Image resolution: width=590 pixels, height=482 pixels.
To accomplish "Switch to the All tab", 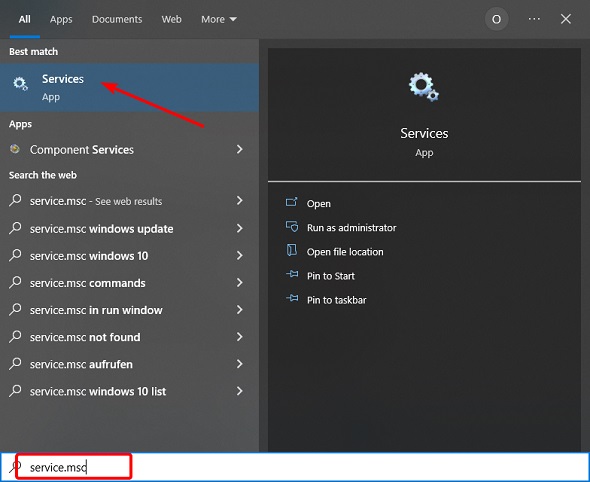I will coord(25,19).
